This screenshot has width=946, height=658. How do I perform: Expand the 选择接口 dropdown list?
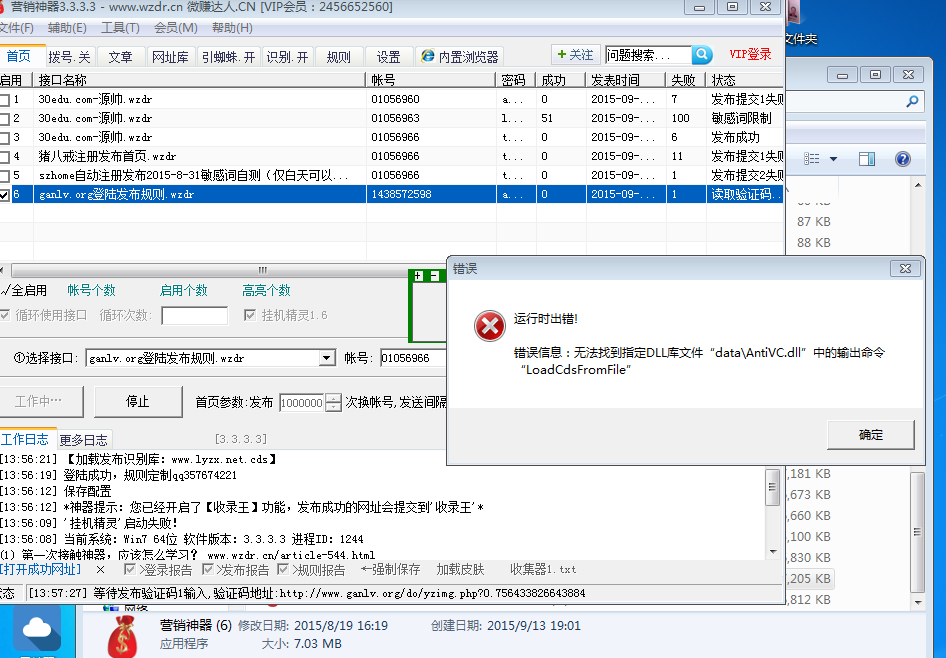click(x=326, y=358)
